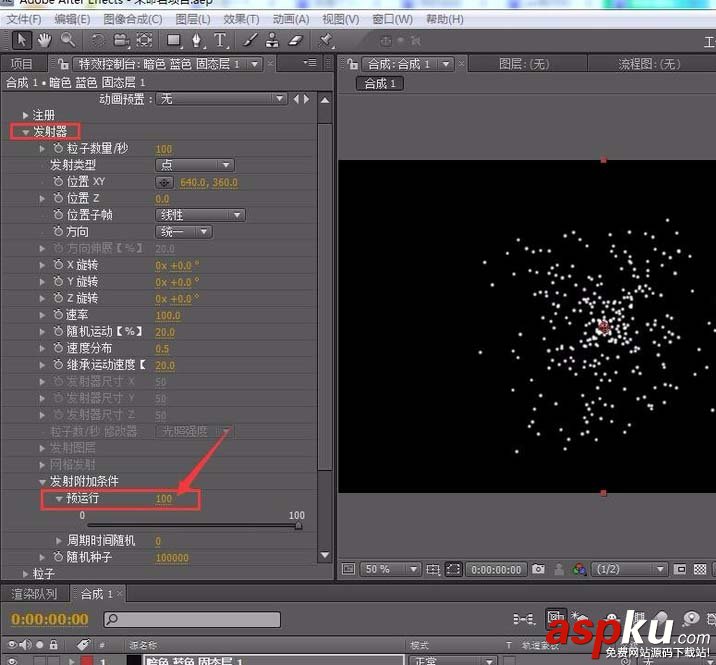Toggle stopwatch for 速率

click(58, 315)
